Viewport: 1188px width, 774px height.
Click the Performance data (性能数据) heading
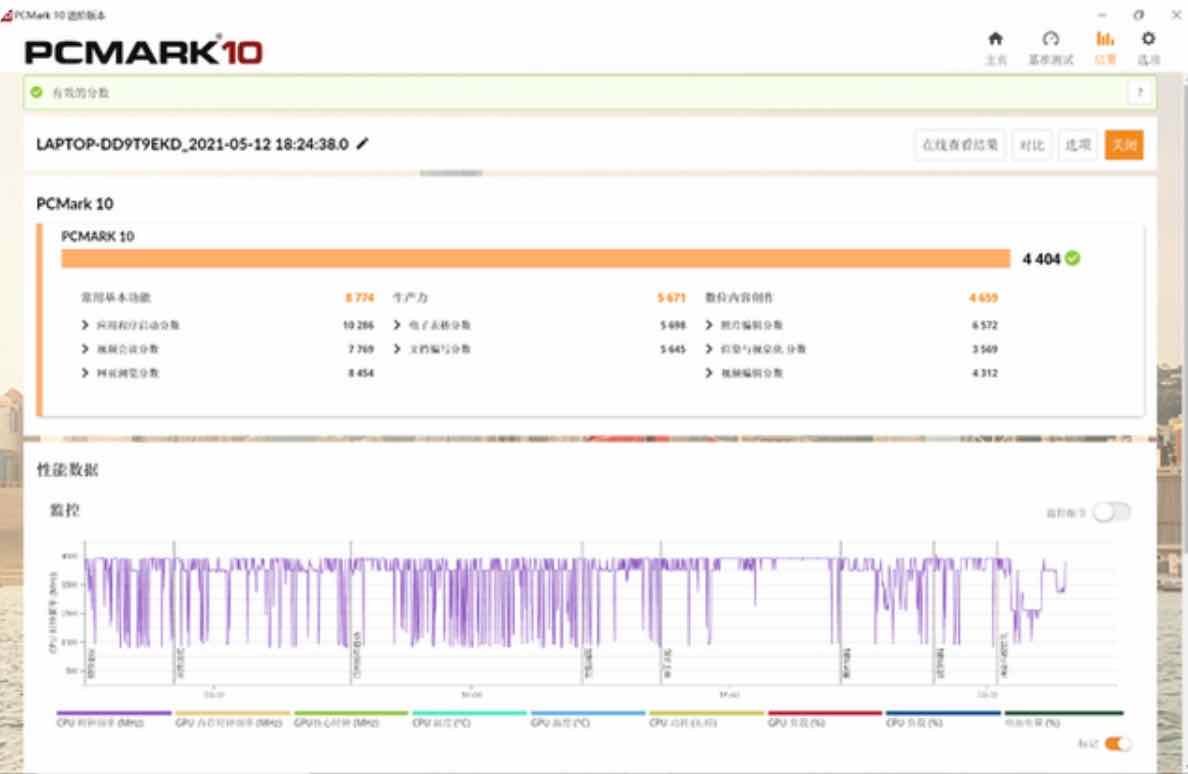[67, 470]
